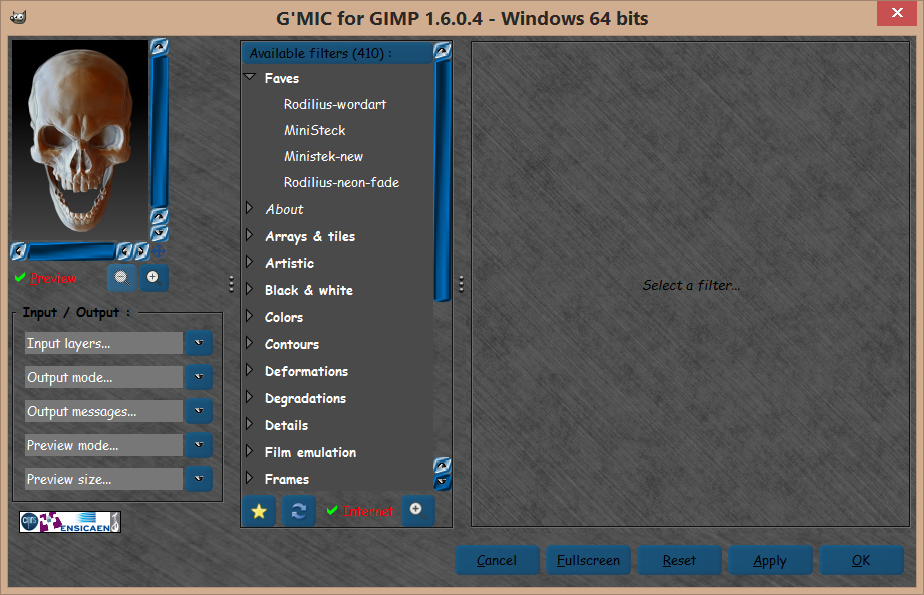Select the Rodilius-neon-fade fave filter
Screen dimensions: 924x595
(341, 183)
